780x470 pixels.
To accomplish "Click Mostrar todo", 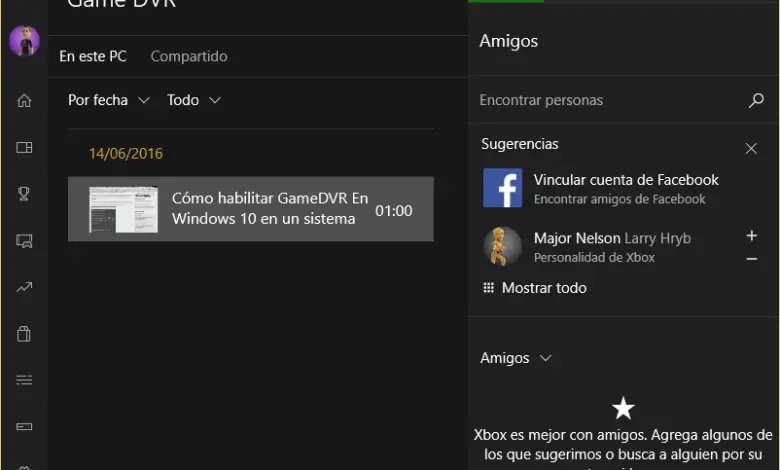I will click(x=544, y=287).
